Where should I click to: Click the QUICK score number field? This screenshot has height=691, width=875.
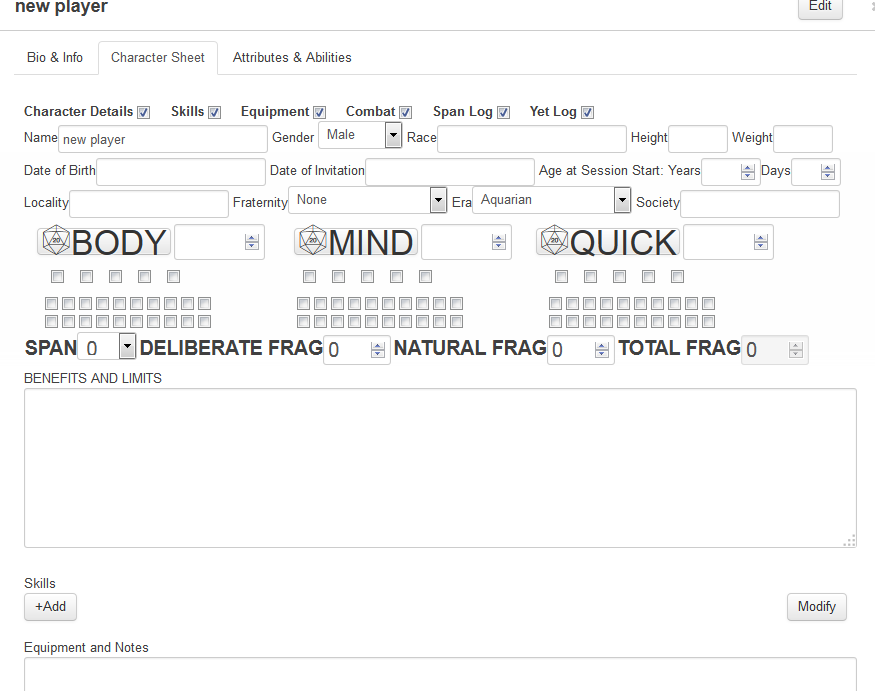pyautogui.click(x=728, y=242)
